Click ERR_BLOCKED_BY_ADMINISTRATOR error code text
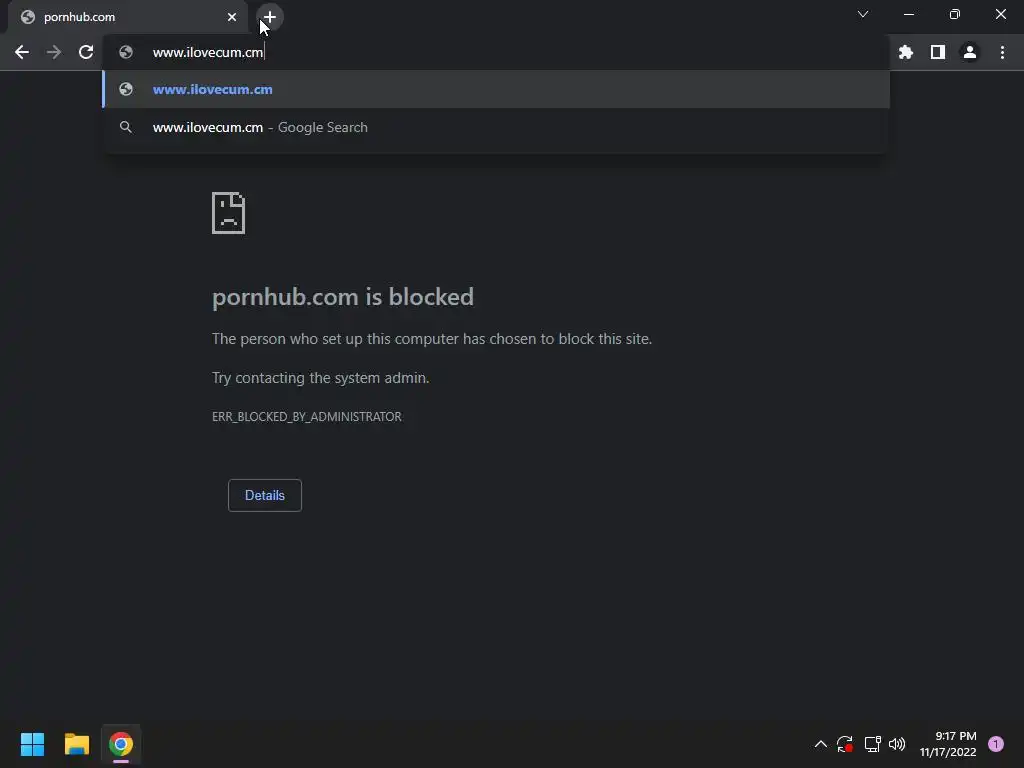Image resolution: width=1024 pixels, height=768 pixels. (307, 417)
